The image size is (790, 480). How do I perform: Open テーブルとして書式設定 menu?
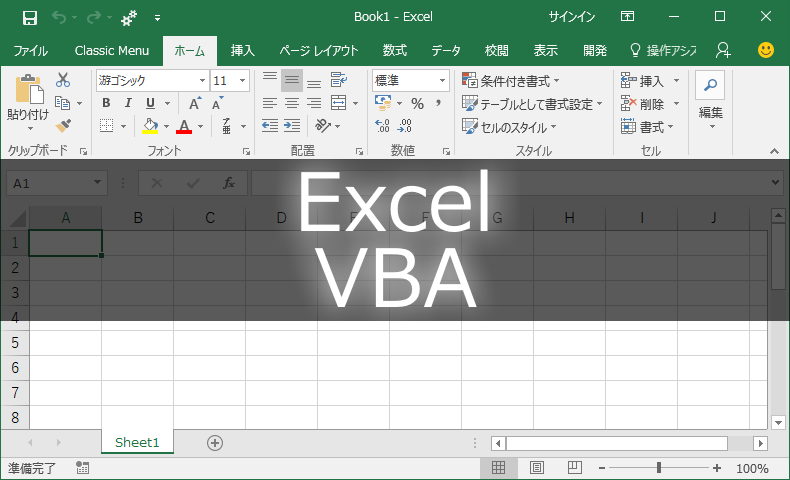pyautogui.click(x=532, y=104)
